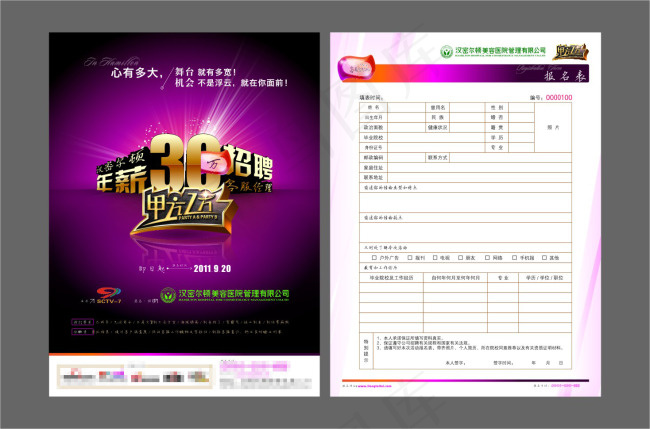Click the 健康状况 label cell
The image size is (650, 429).
(437, 128)
